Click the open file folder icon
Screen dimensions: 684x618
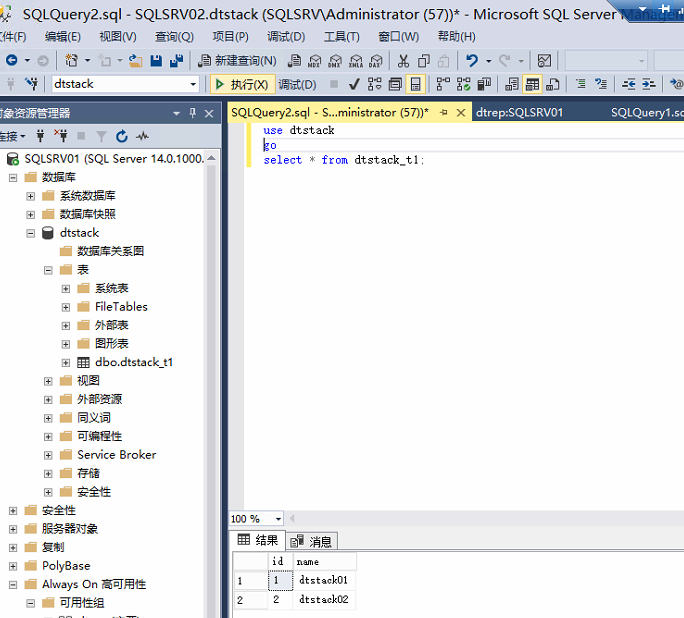point(136,61)
